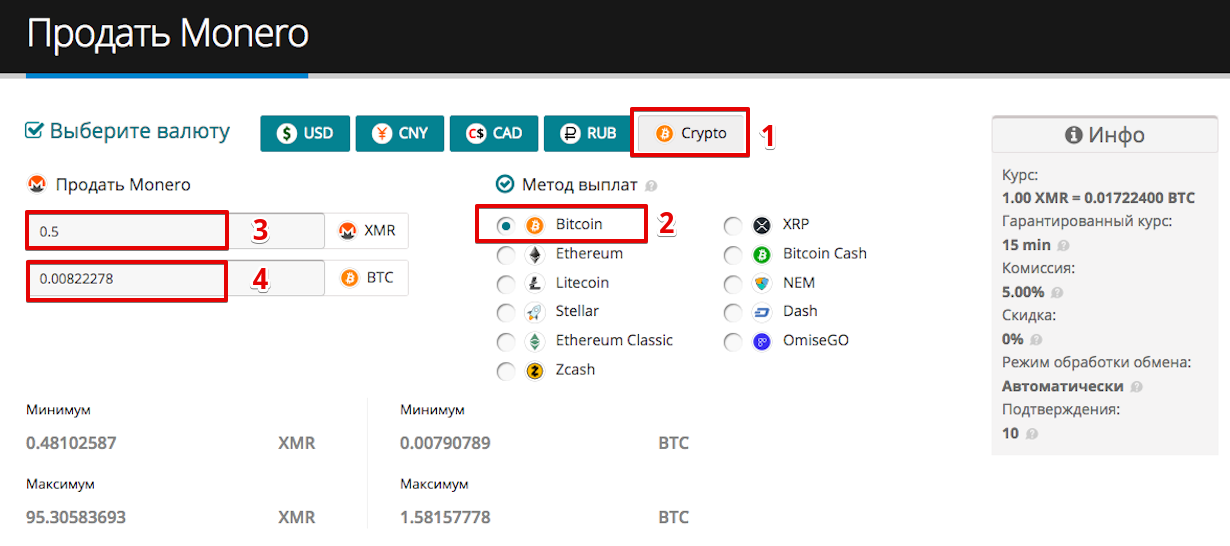Choose the Bitcoin Cash radio button
Viewport: 1230px width, 546px height.
734,255
